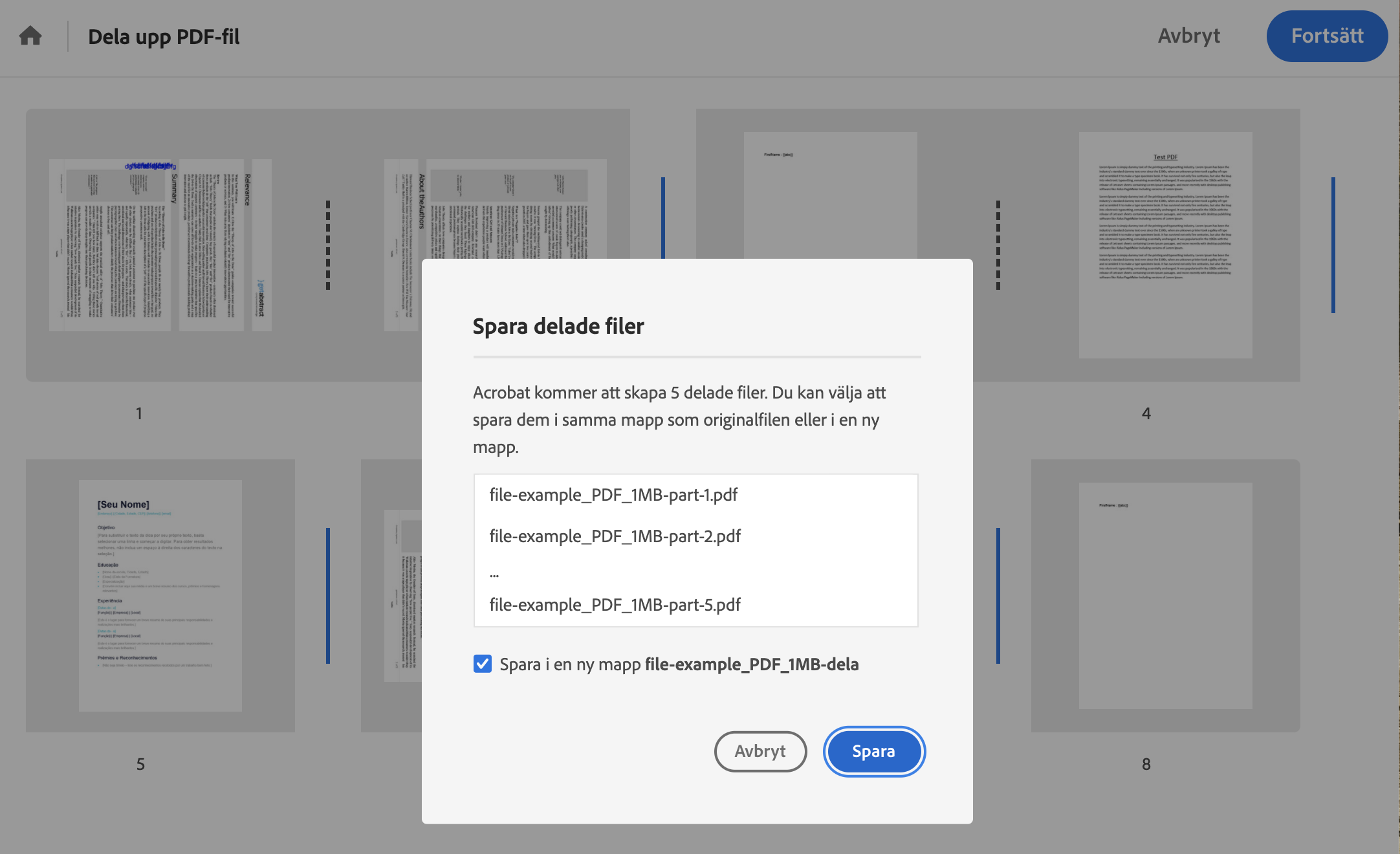Click the Home icon
The image size is (1400, 854).
[30, 36]
